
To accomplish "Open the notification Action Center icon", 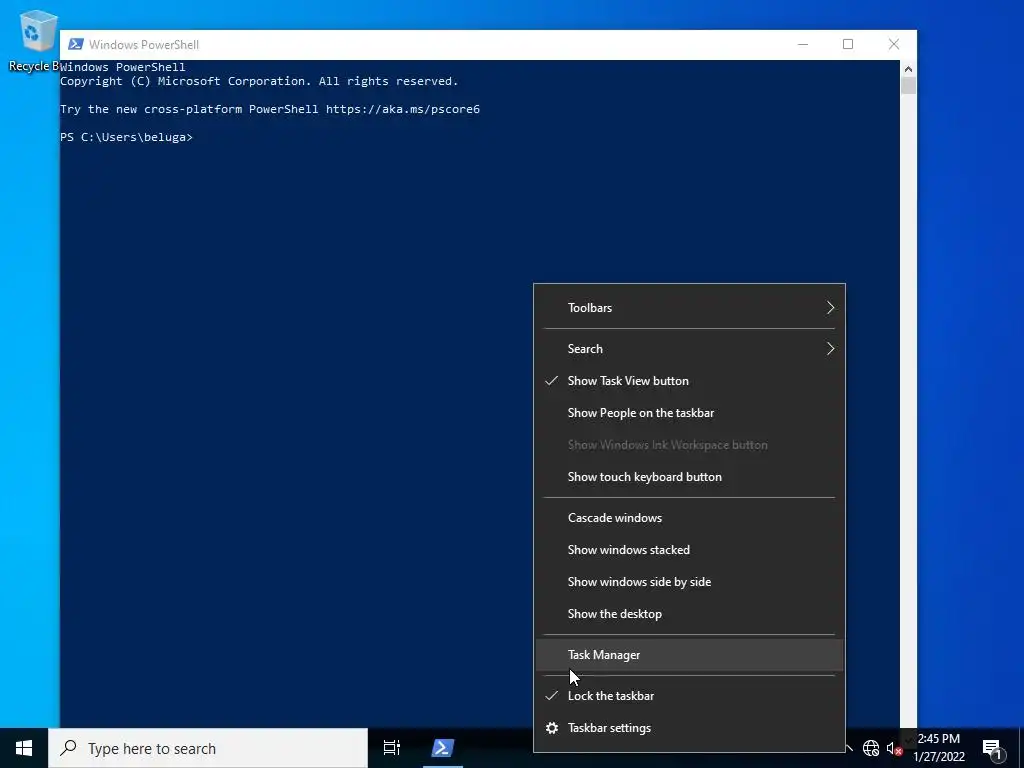I will (992, 748).
